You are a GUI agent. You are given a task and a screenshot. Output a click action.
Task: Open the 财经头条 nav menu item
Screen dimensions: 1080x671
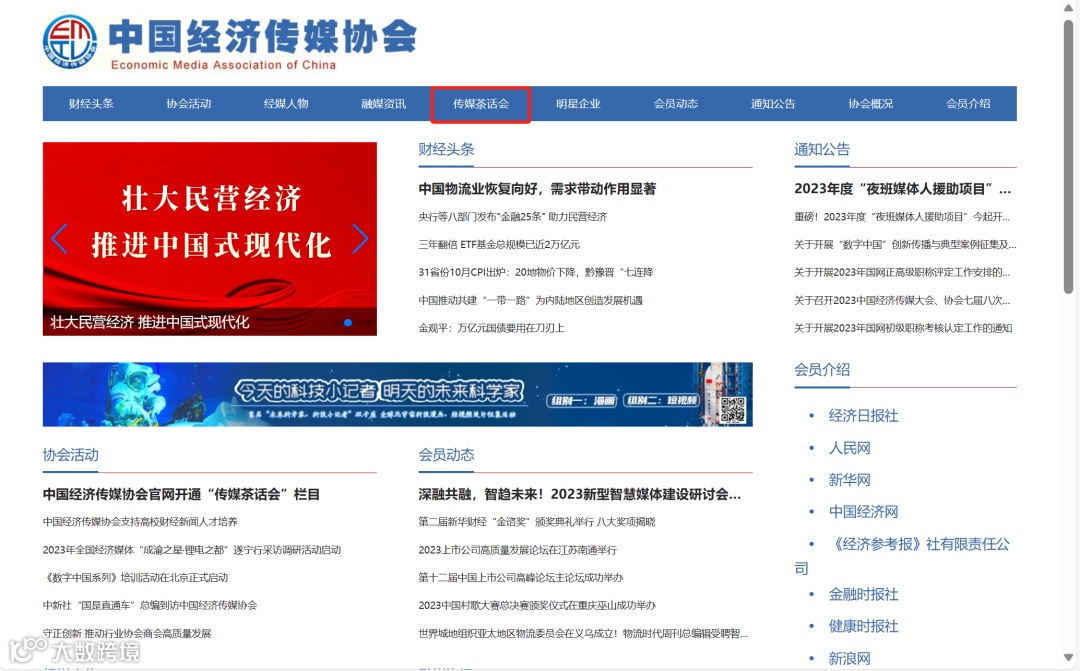tap(91, 104)
